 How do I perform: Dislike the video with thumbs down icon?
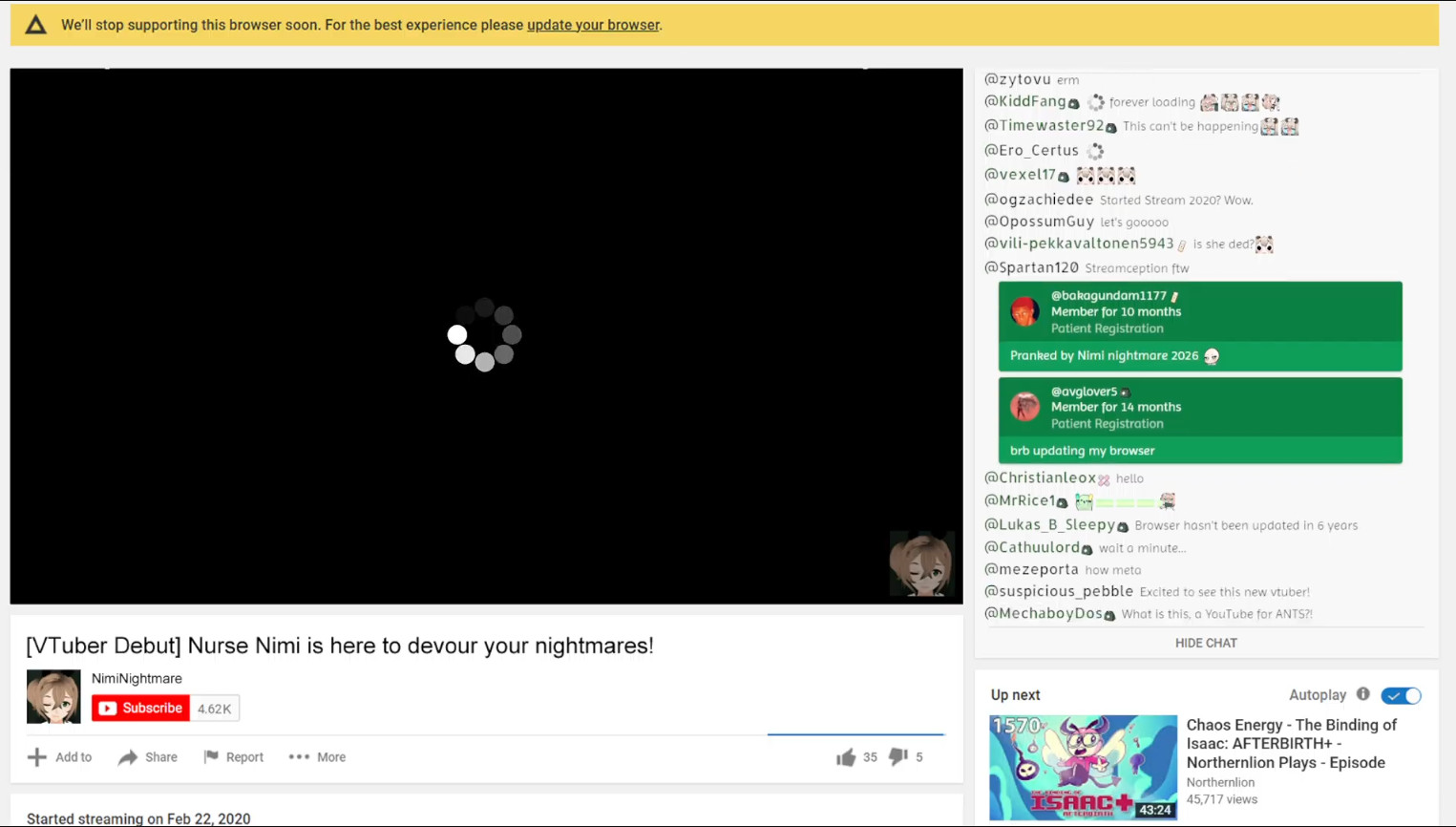click(x=897, y=757)
